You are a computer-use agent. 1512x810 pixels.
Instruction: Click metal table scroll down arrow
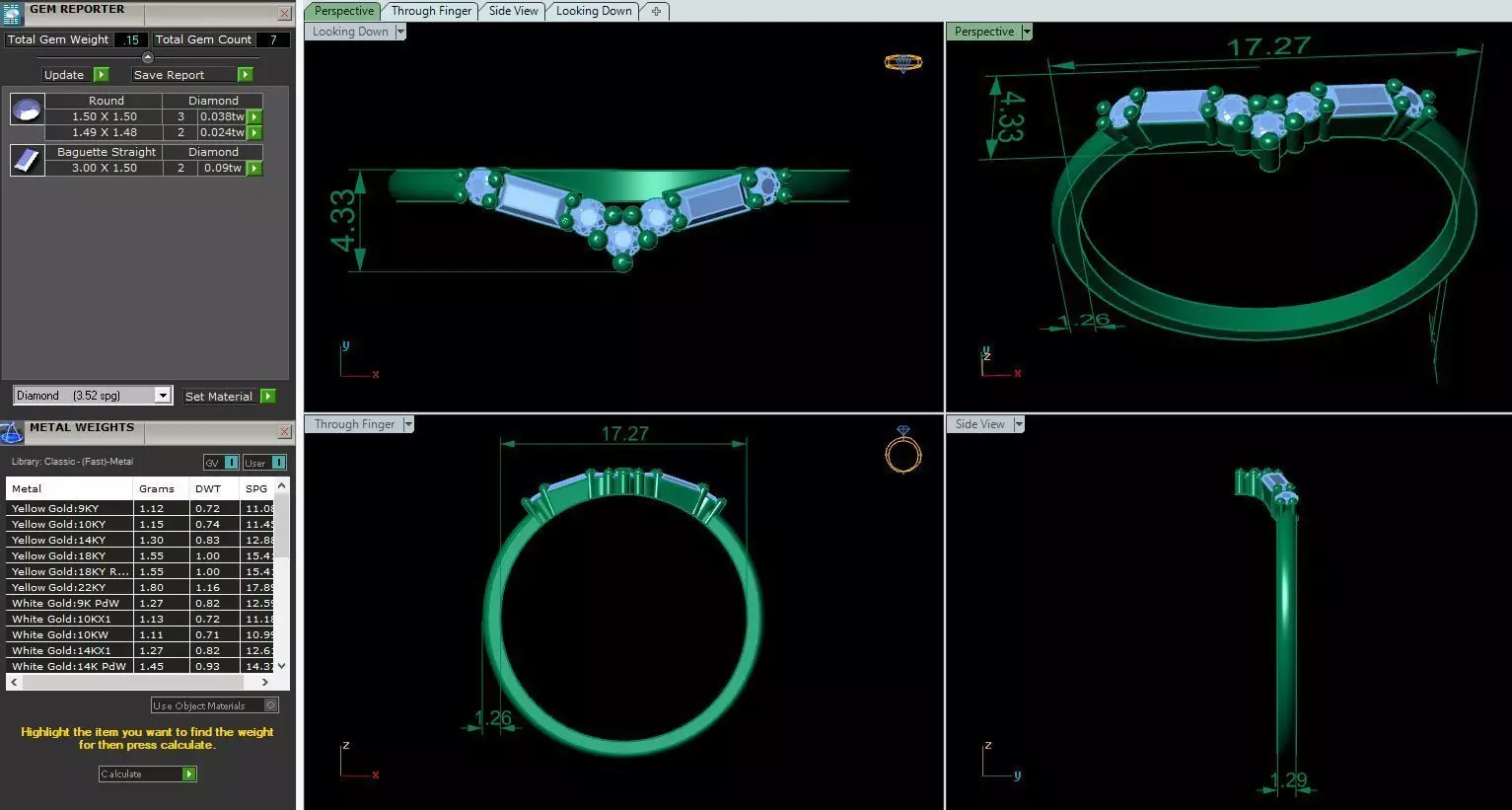[x=282, y=666]
